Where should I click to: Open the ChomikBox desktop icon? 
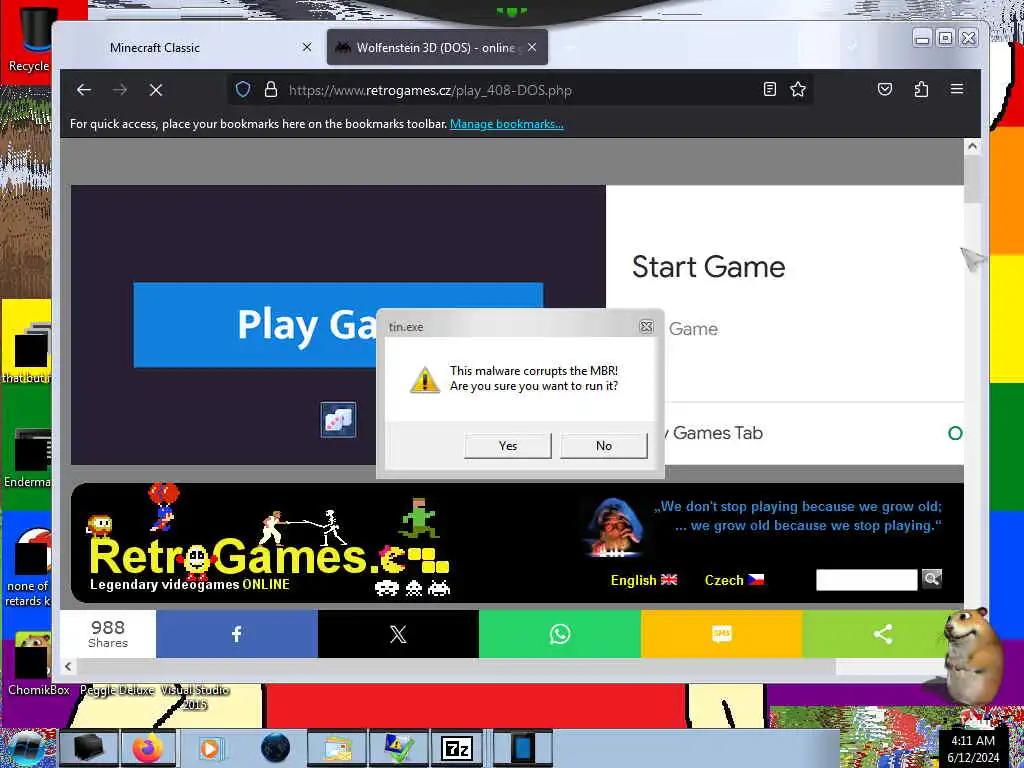34,663
